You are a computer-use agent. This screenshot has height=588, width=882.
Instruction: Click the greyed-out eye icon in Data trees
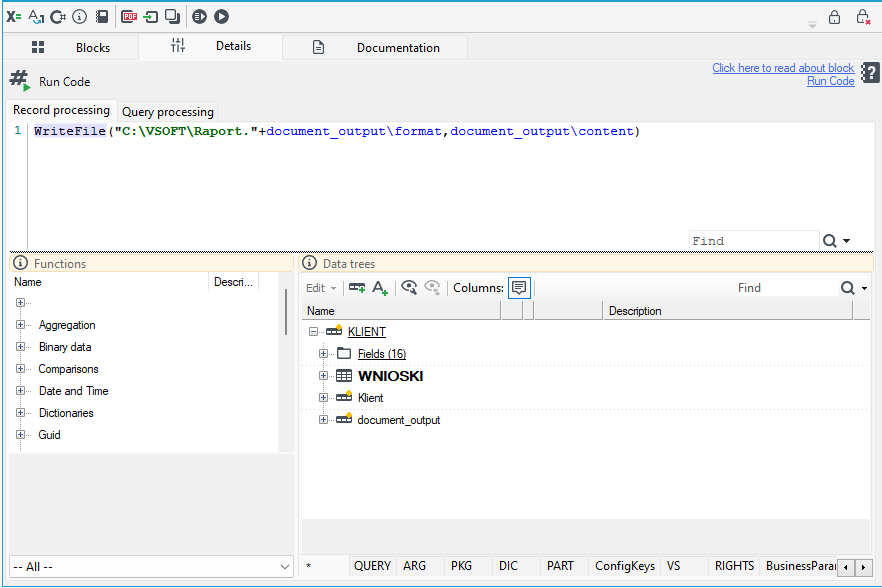pos(432,288)
